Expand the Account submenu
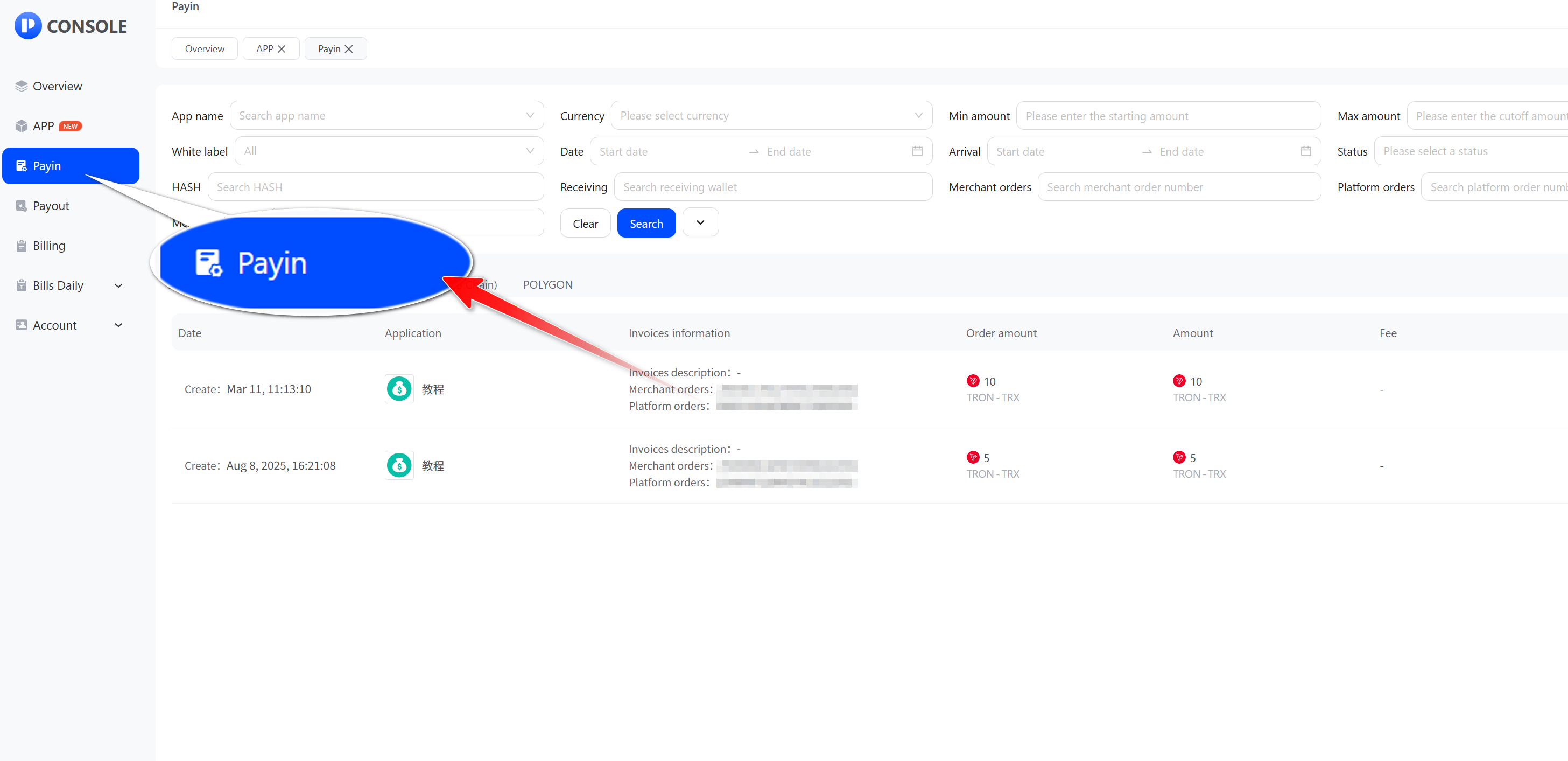This screenshot has height=761, width=1568. tap(118, 325)
